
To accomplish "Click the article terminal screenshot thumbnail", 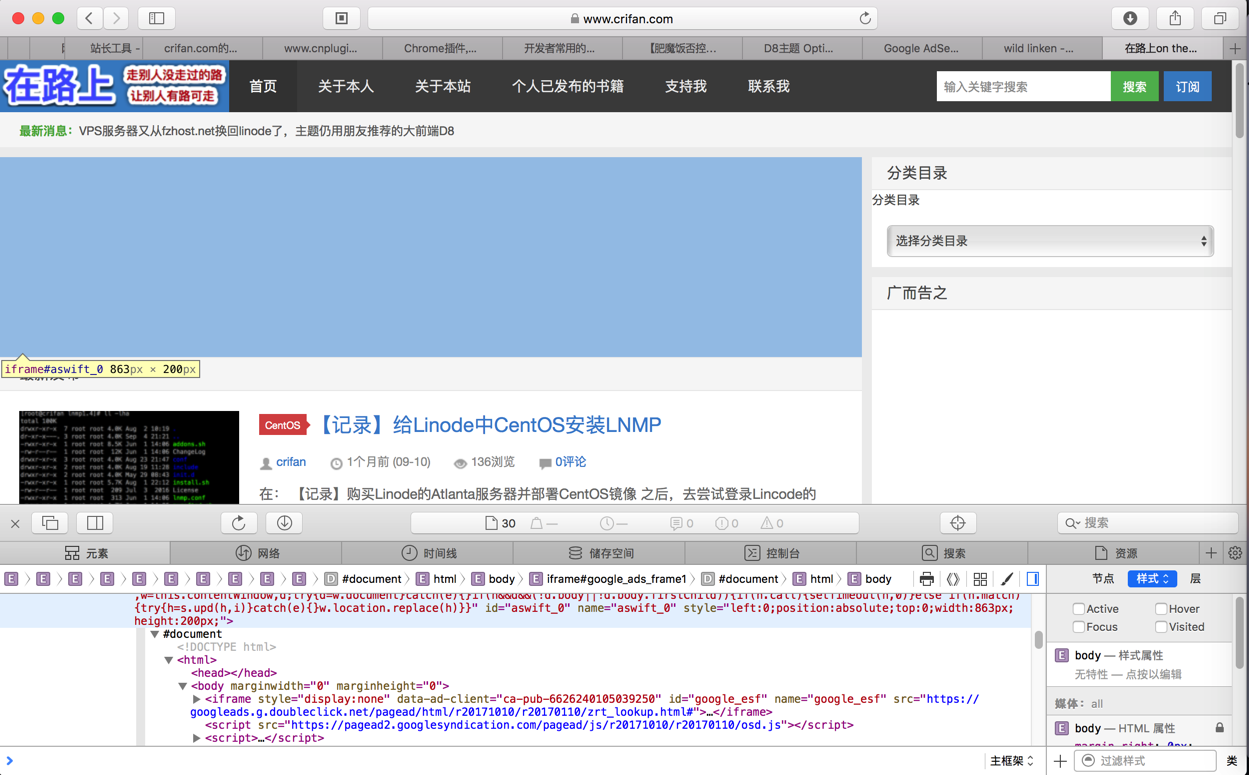I will click(x=129, y=457).
